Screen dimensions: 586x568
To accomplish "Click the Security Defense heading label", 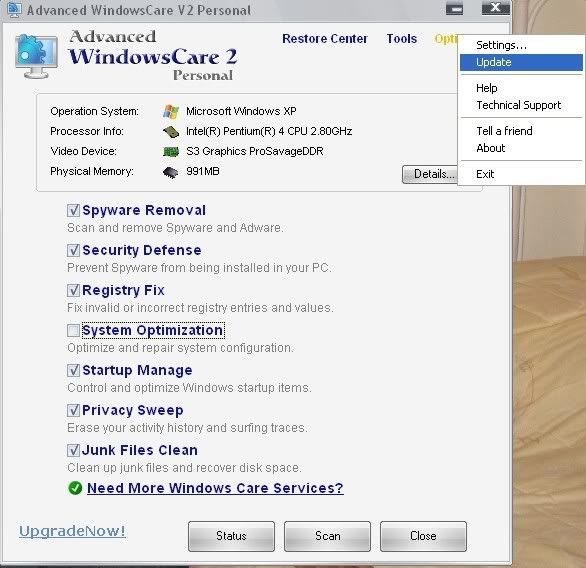I will point(142,250).
